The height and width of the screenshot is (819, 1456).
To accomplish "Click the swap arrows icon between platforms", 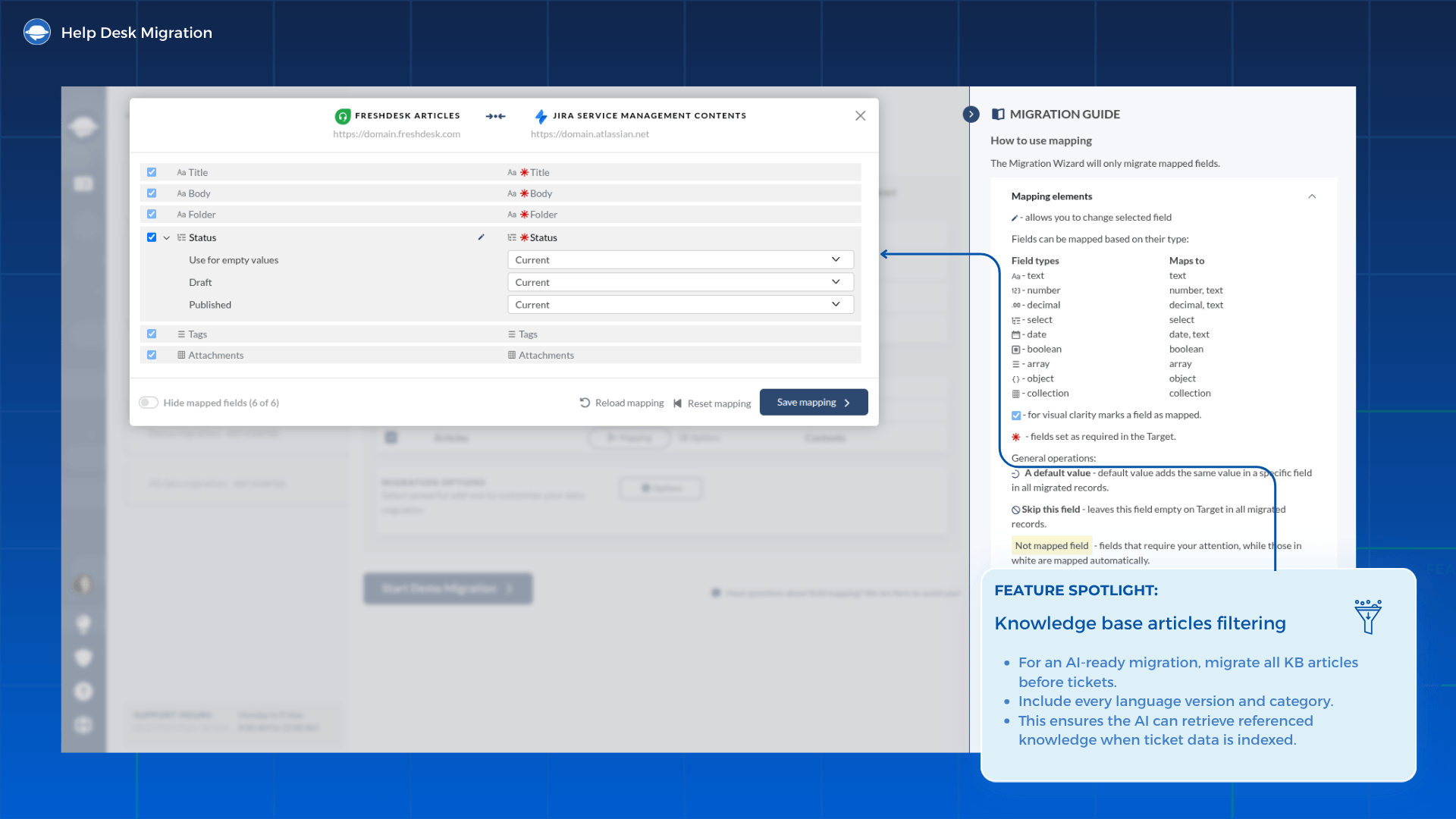I will coord(496,116).
